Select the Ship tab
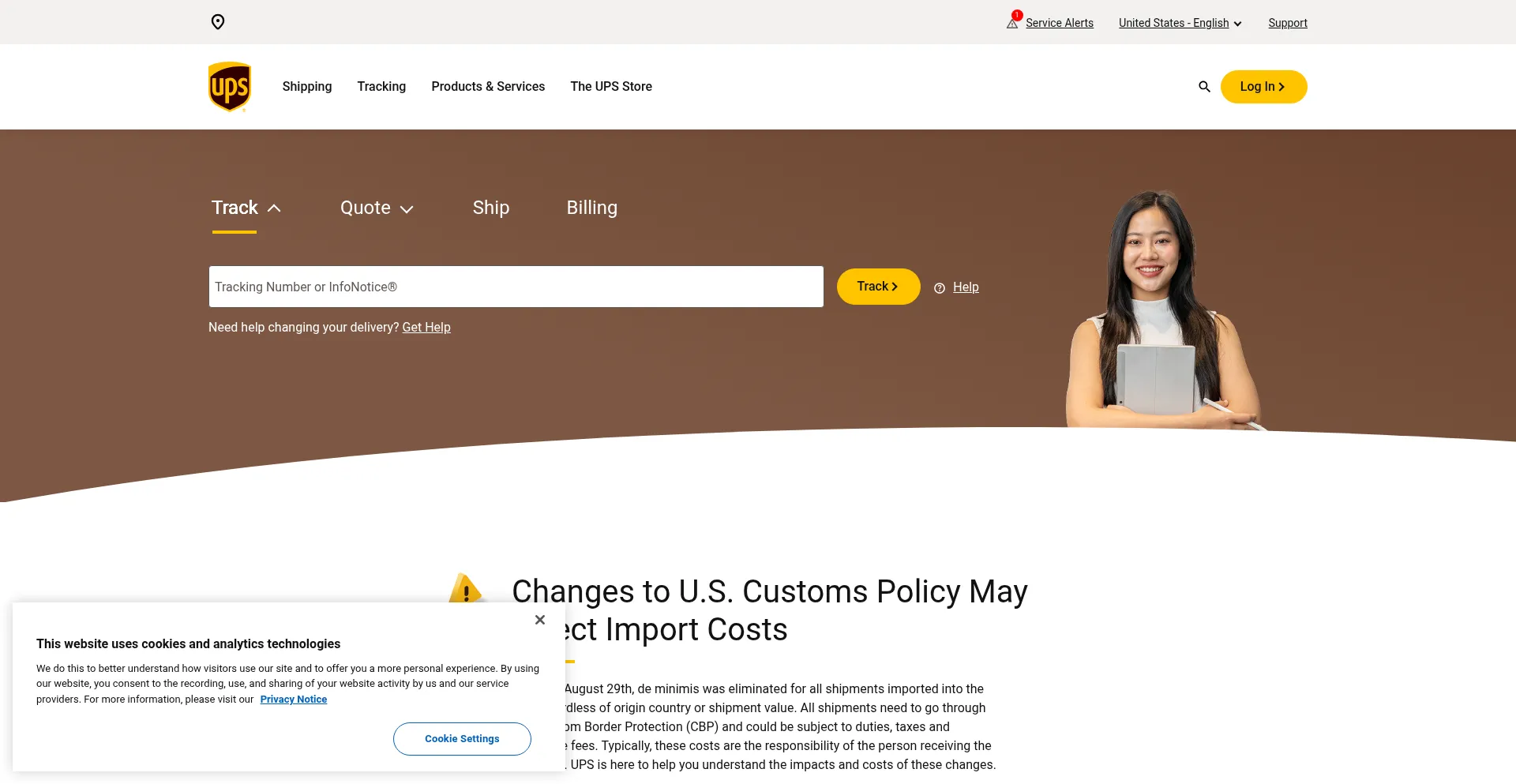1516x784 pixels. (491, 208)
